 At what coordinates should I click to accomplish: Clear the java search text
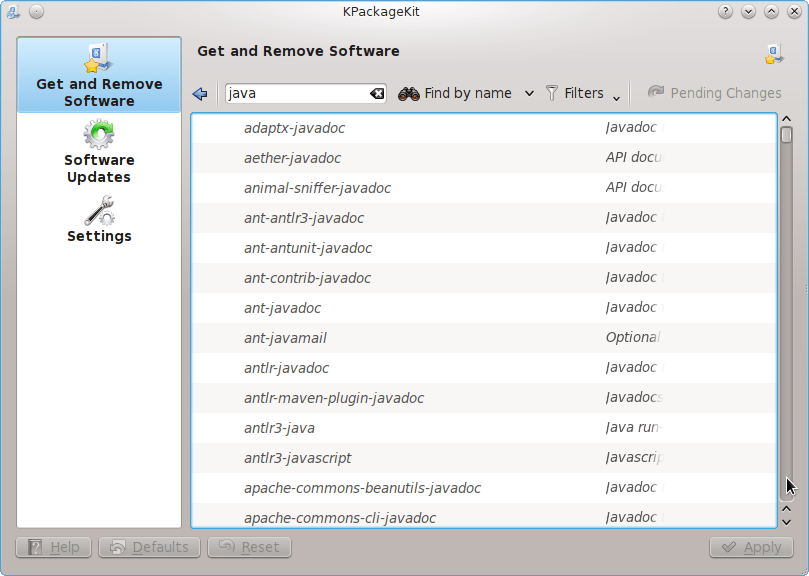(377, 93)
